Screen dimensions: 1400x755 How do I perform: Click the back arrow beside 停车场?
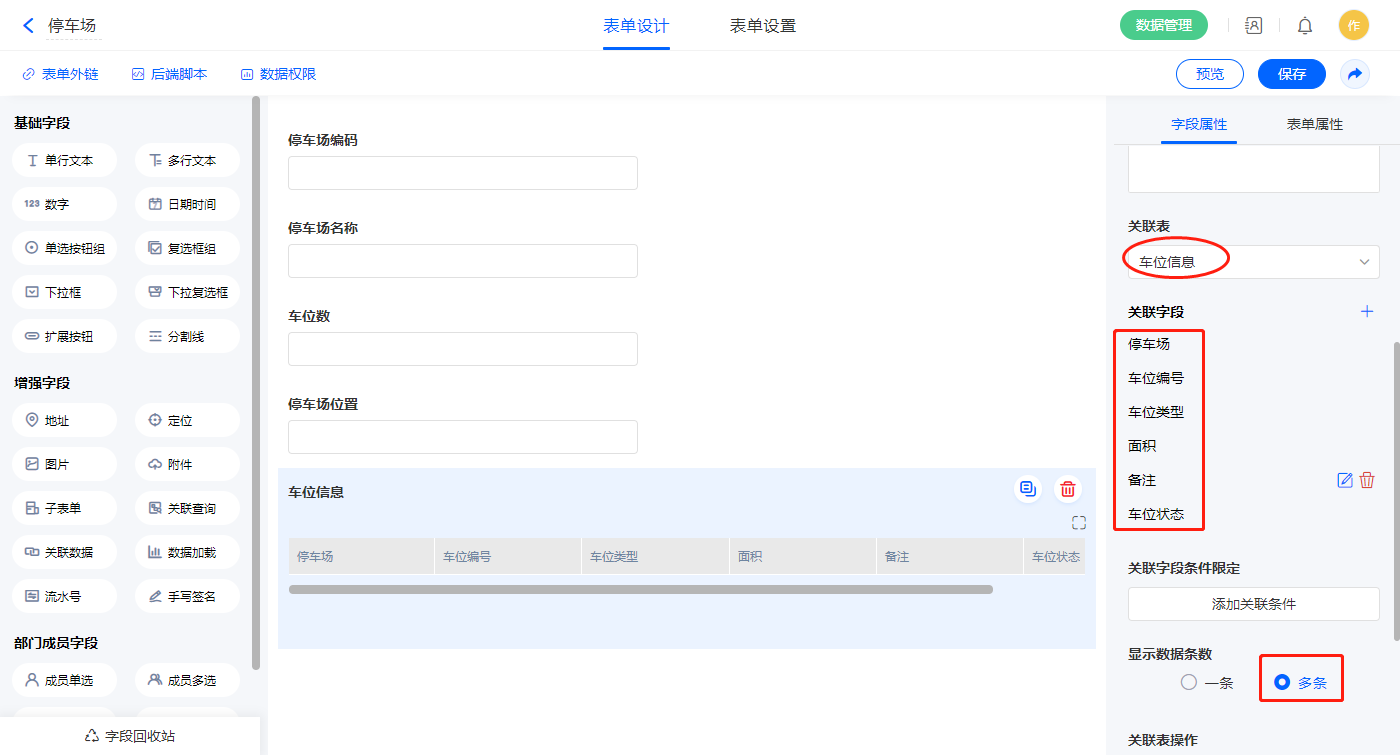pyautogui.click(x=28, y=26)
